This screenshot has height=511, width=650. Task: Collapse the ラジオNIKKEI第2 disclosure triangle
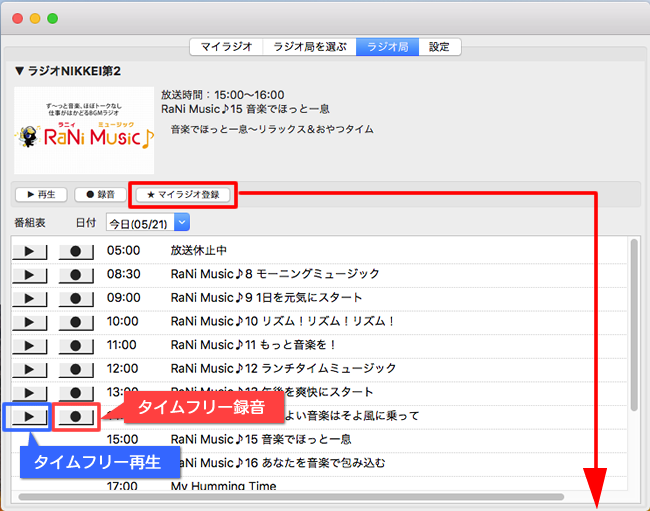19,71
